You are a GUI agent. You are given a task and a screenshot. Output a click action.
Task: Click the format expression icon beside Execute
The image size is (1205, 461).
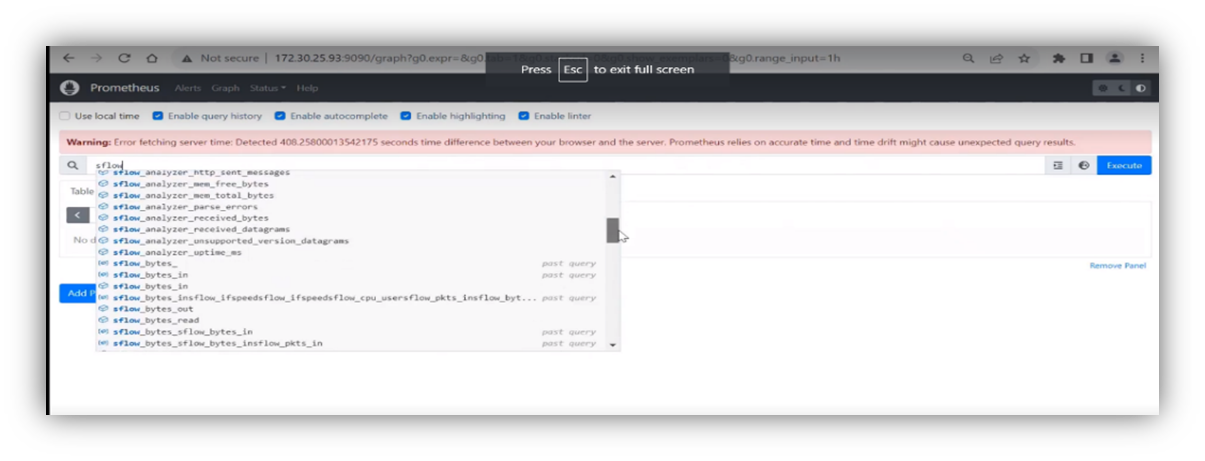coord(1058,166)
